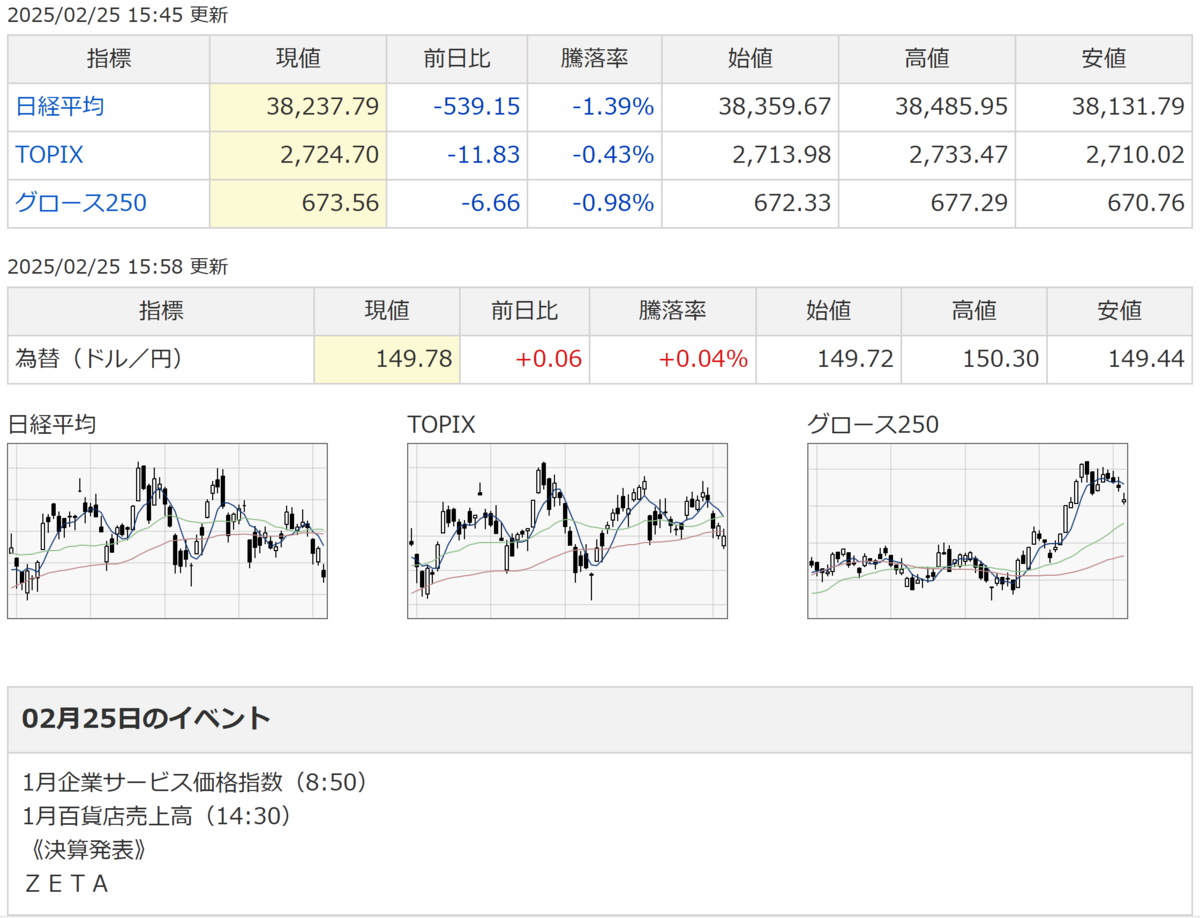1200x918 pixels.
Task: Click the 02月25日のイベント section header
Action: (x=146, y=718)
